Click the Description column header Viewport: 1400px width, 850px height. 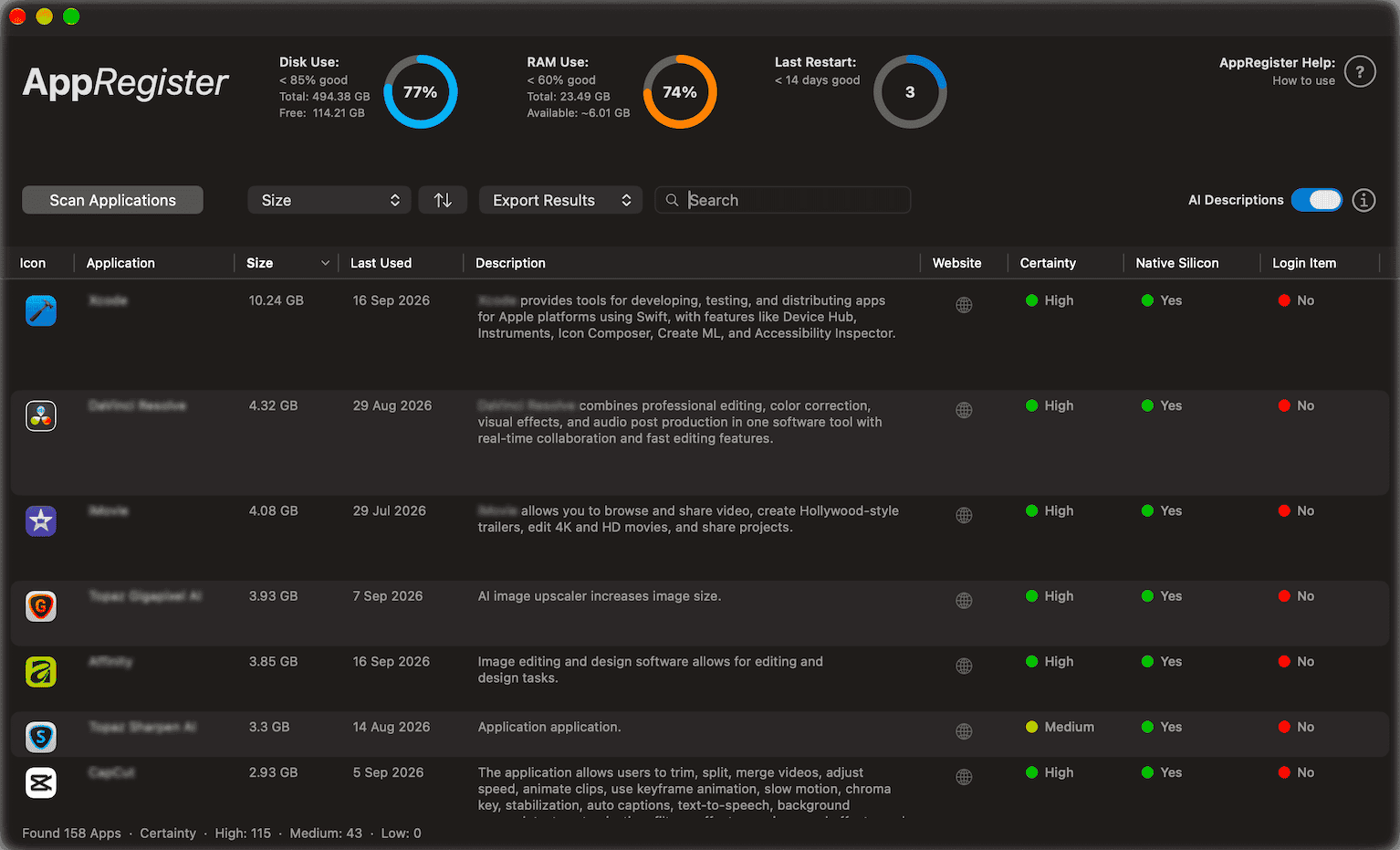pyautogui.click(x=510, y=263)
